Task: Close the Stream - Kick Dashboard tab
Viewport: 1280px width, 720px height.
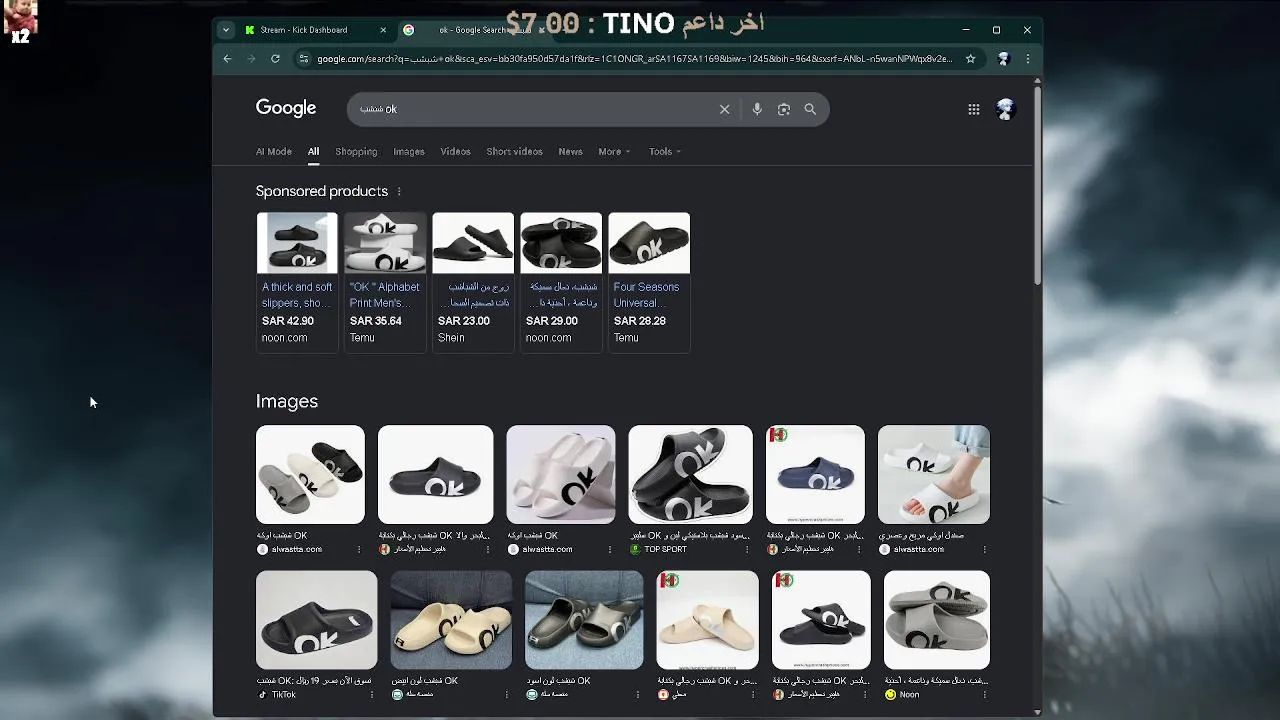Action: pos(383,30)
